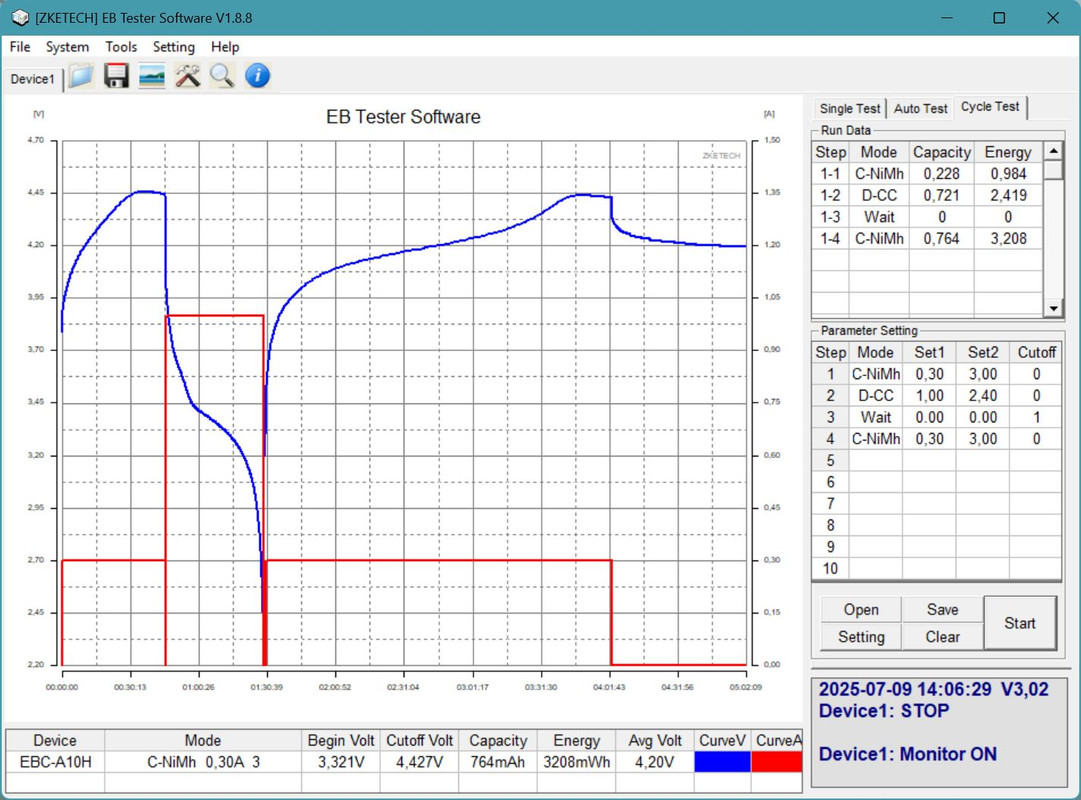Click the Device1: STOP status text
Viewport: 1081px width, 800px height.
884,711
